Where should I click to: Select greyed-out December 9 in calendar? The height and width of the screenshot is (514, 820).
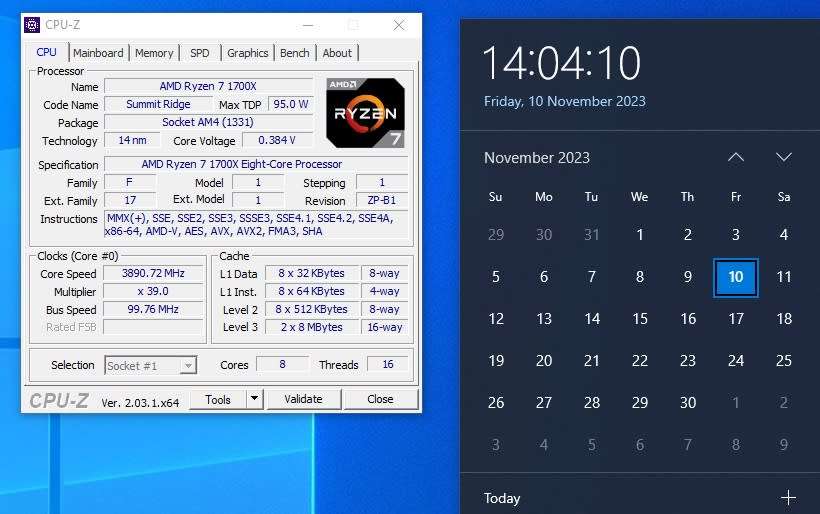tap(783, 444)
